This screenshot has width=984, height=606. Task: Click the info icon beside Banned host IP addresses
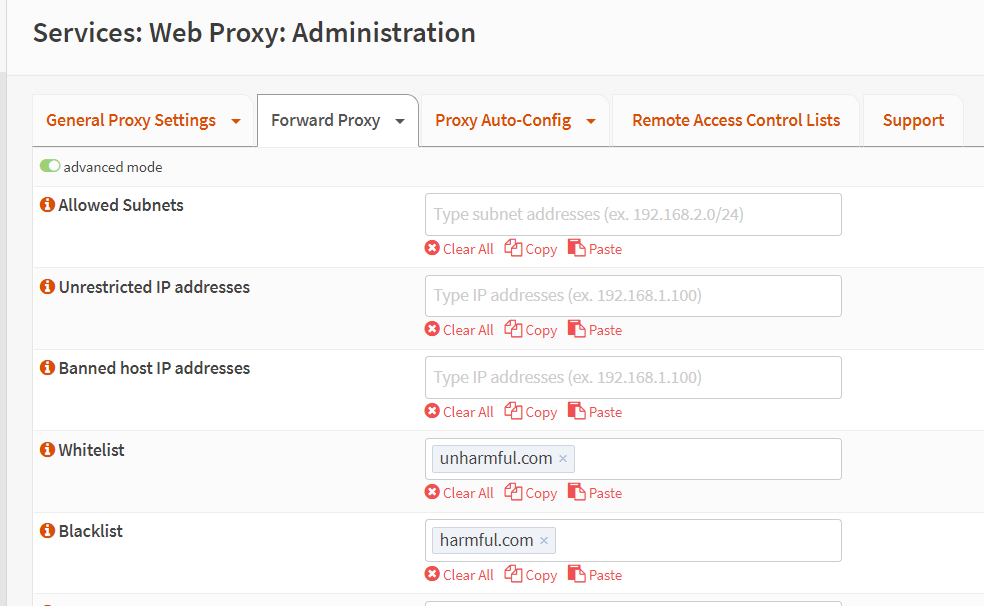pyautogui.click(x=46, y=368)
